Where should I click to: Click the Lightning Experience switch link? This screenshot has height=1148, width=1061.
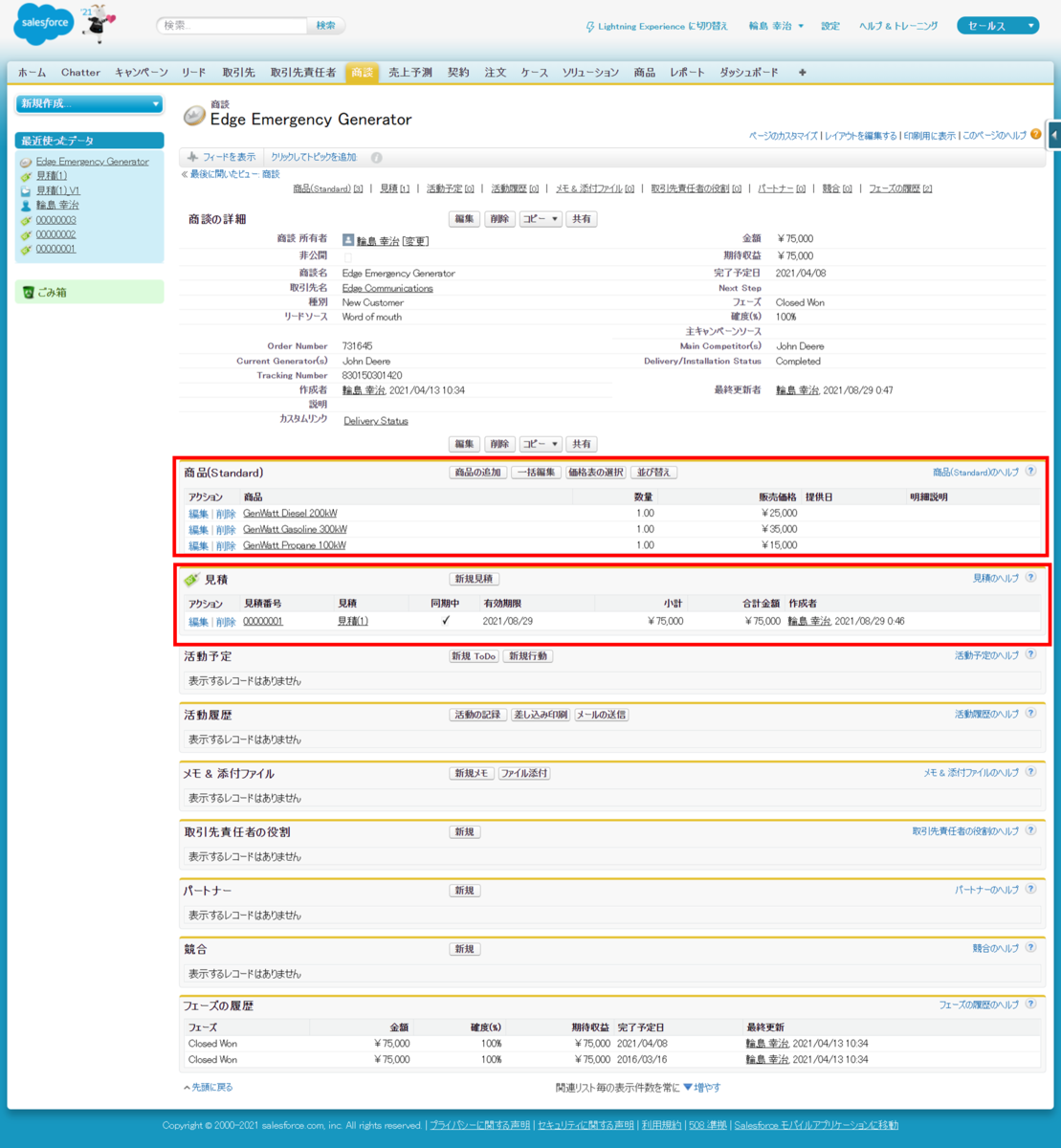[656, 26]
